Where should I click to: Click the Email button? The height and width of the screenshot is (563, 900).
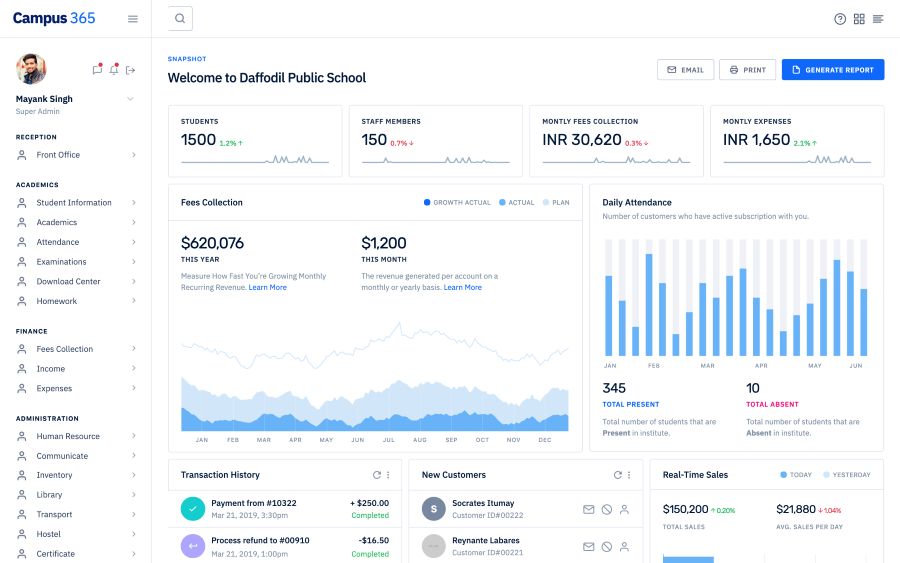tap(685, 69)
